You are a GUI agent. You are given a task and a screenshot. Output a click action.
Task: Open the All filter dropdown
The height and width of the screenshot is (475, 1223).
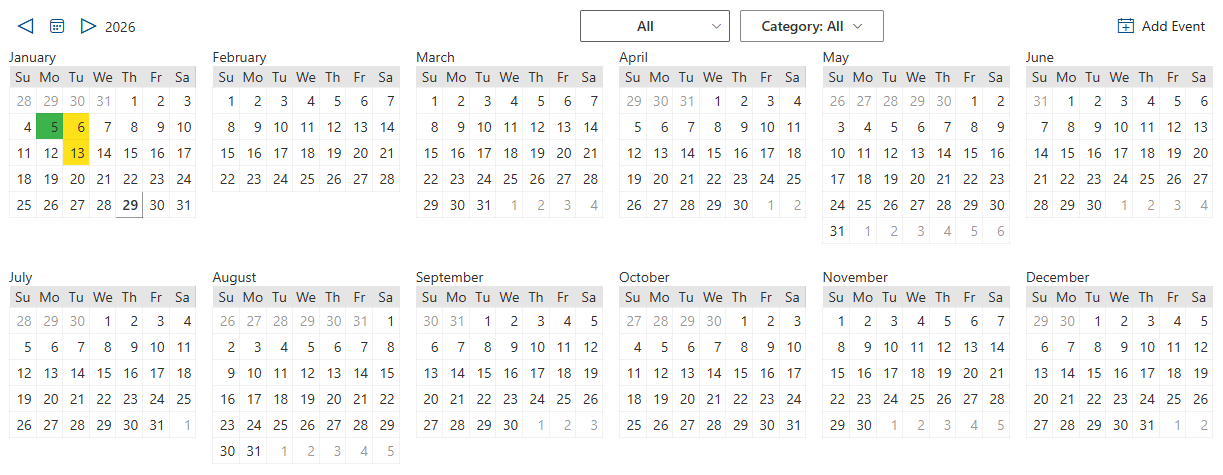tap(654, 26)
